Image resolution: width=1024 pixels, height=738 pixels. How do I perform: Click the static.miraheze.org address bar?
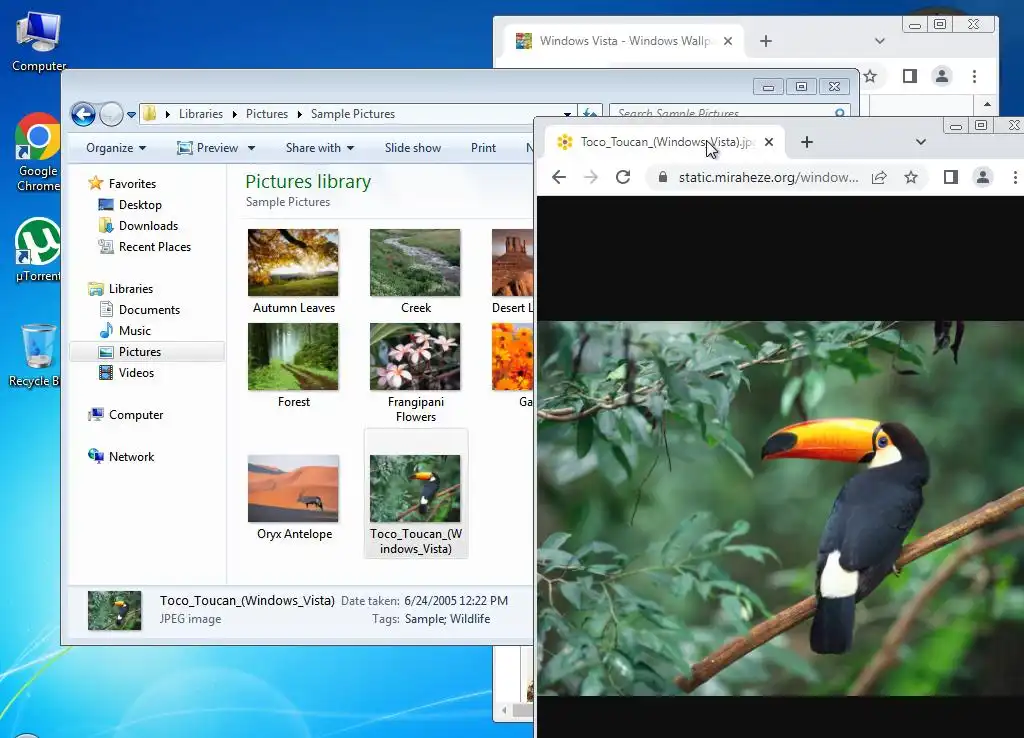768,177
